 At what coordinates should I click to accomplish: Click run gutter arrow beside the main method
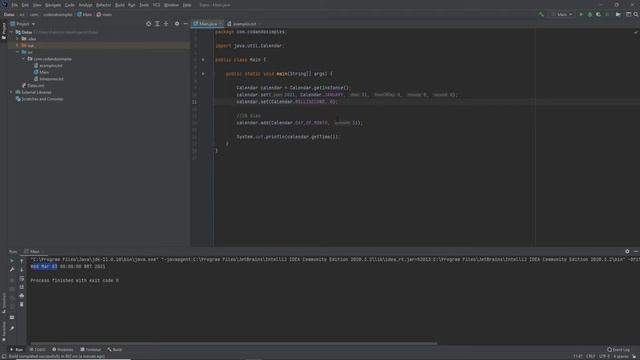pos(203,74)
